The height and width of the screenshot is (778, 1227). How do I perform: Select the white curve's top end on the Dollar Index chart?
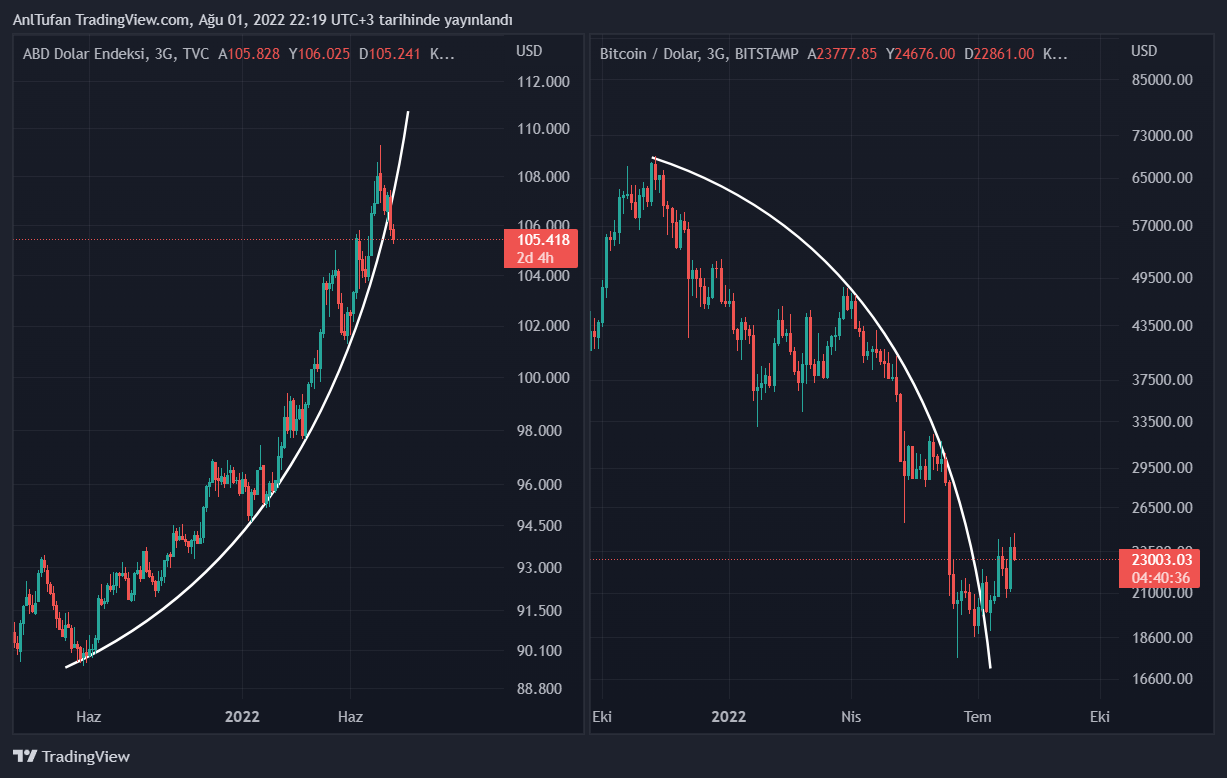pyautogui.click(x=408, y=112)
